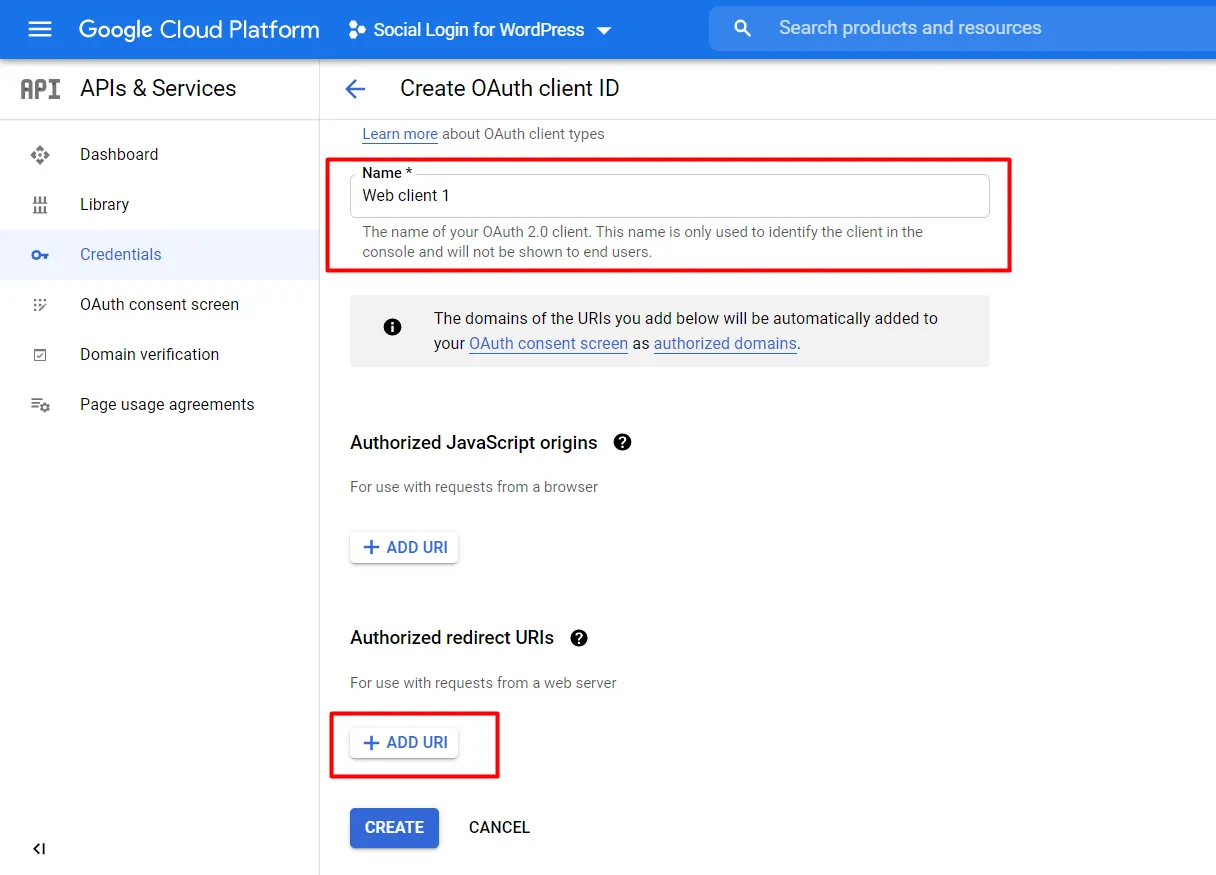
Task: Click the Name field containing Web client 1
Action: pos(670,196)
